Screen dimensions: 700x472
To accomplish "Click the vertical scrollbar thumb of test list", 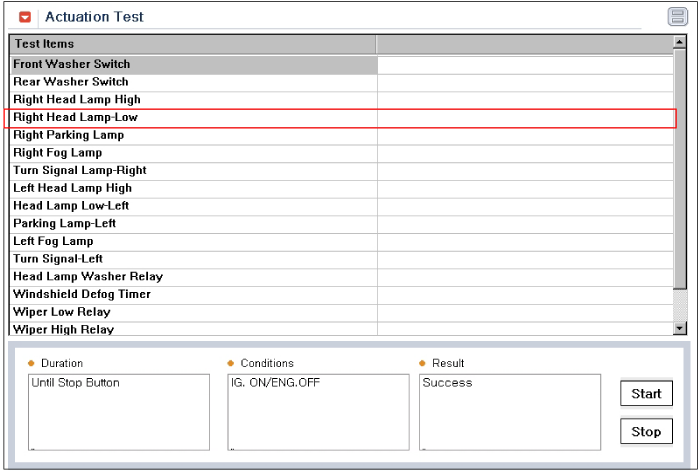I will (679, 169).
